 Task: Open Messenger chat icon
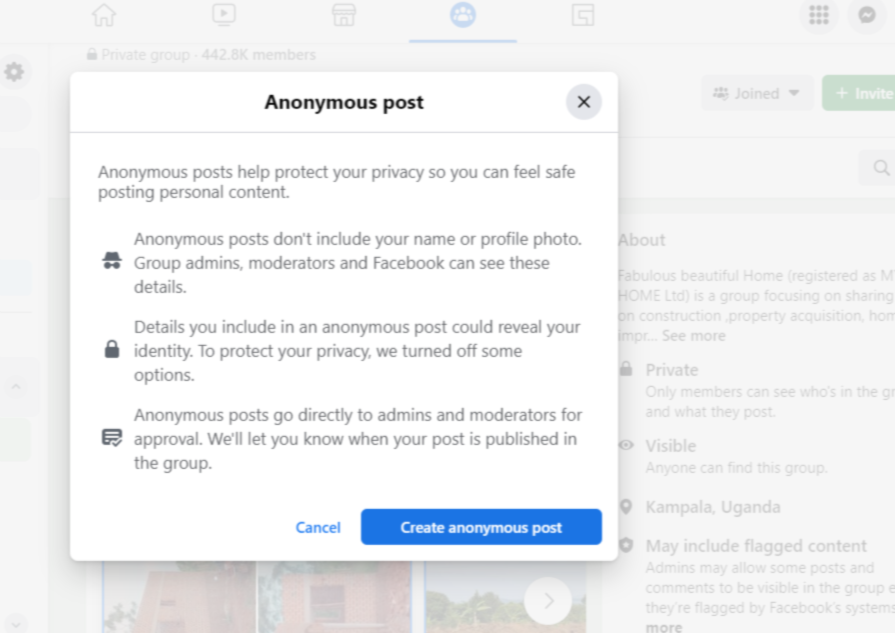(866, 15)
